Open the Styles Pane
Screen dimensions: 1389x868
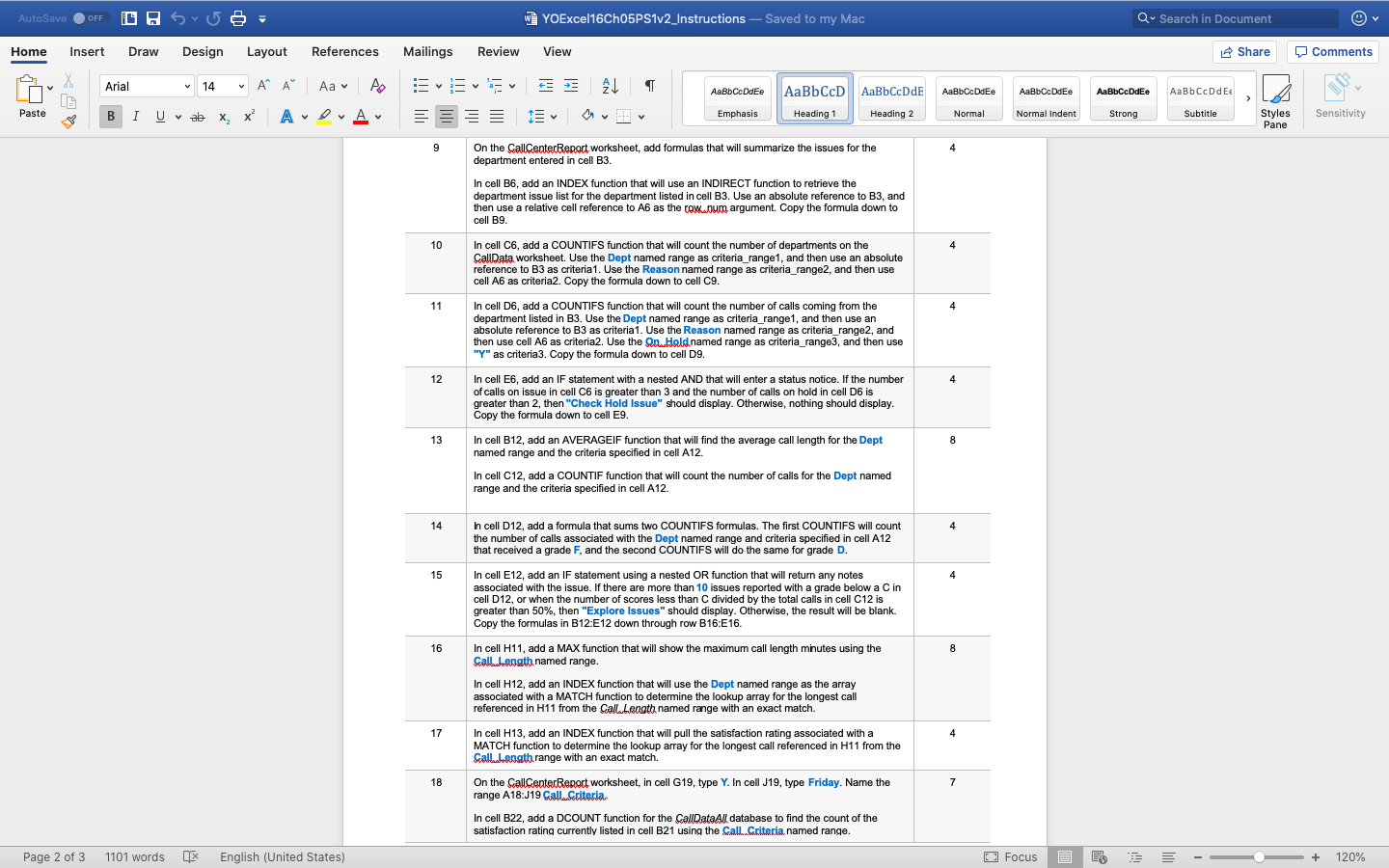pyautogui.click(x=1275, y=101)
